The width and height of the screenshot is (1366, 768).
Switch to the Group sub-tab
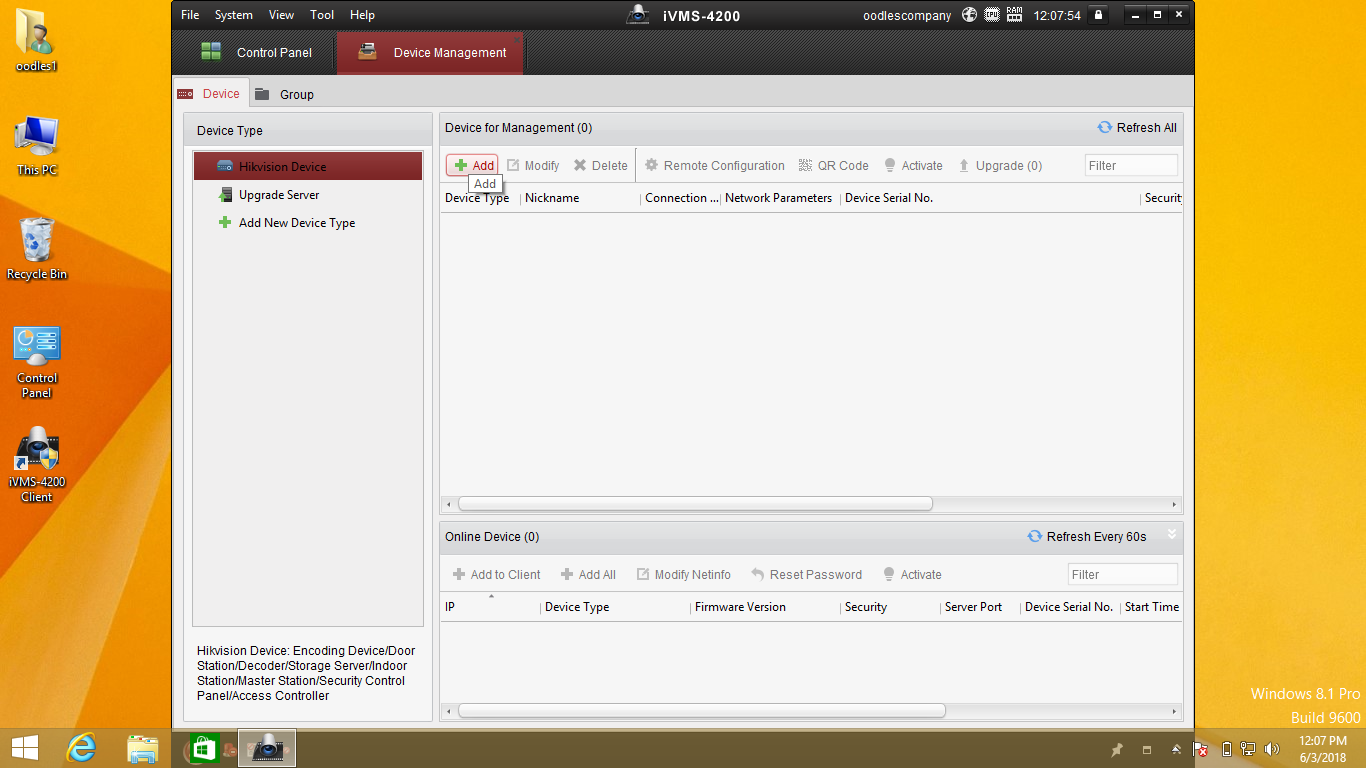tap(284, 94)
